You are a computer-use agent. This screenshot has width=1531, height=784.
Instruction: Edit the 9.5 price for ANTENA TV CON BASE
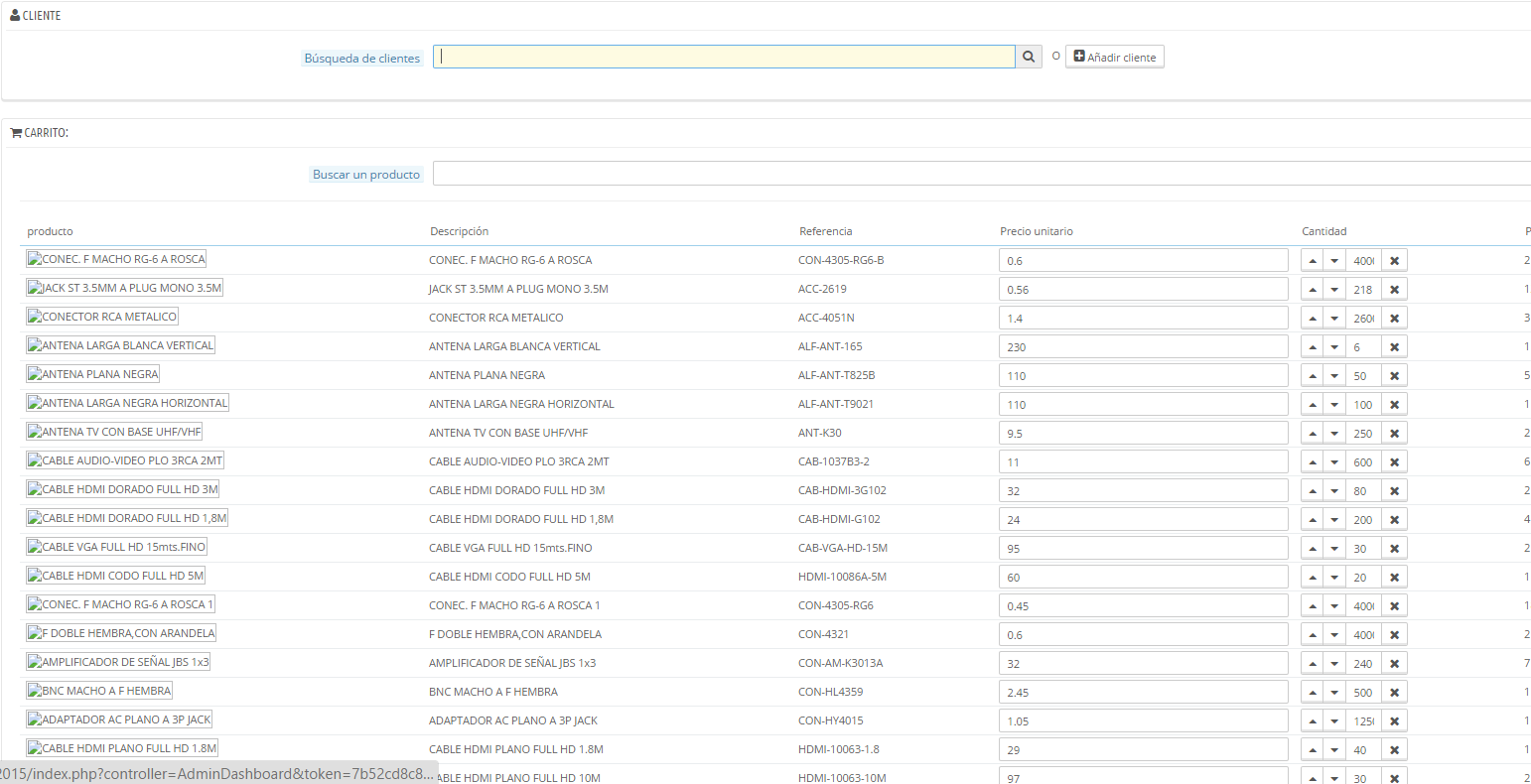tap(1144, 434)
